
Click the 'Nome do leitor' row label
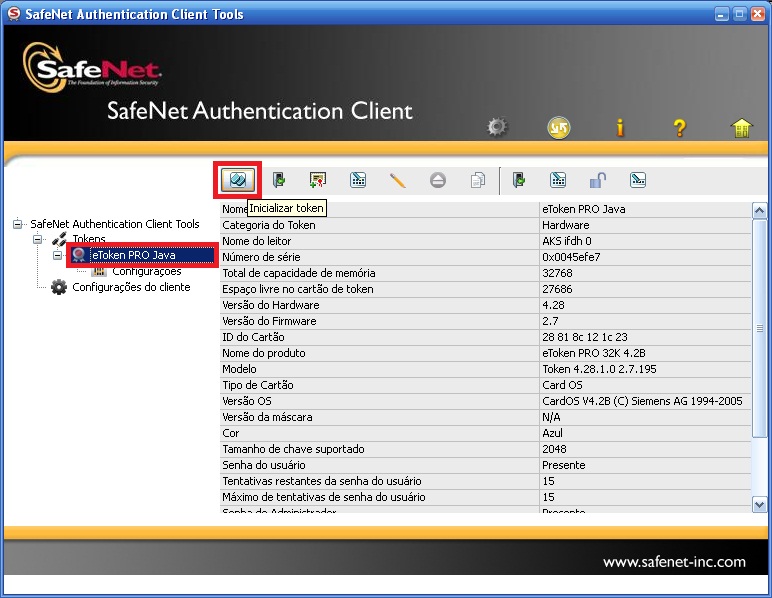tap(257, 241)
